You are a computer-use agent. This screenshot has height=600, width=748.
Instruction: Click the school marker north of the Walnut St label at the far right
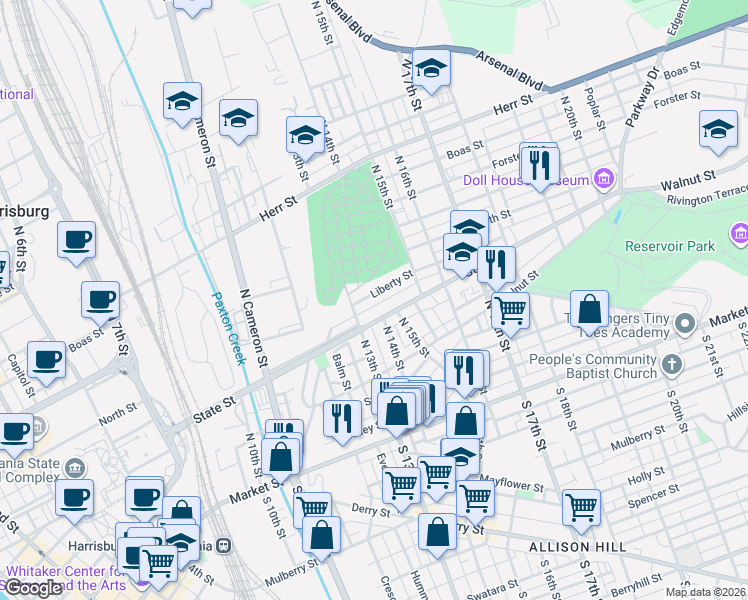(718, 131)
